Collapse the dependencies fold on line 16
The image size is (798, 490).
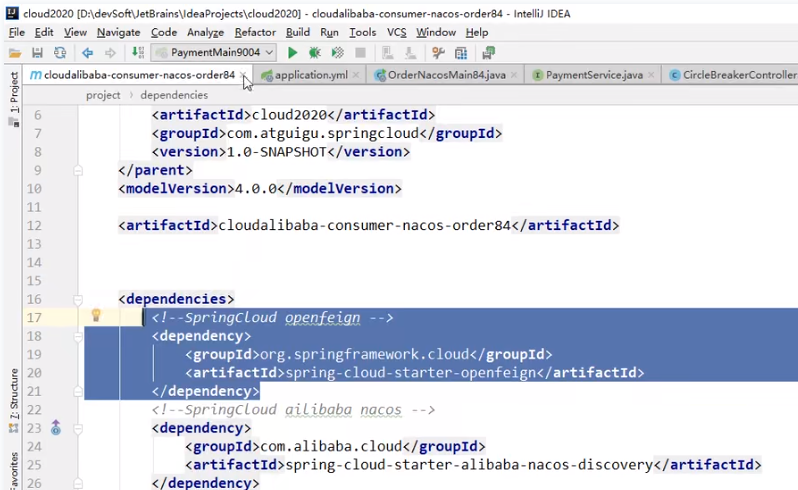pyautogui.click(x=78, y=300)
